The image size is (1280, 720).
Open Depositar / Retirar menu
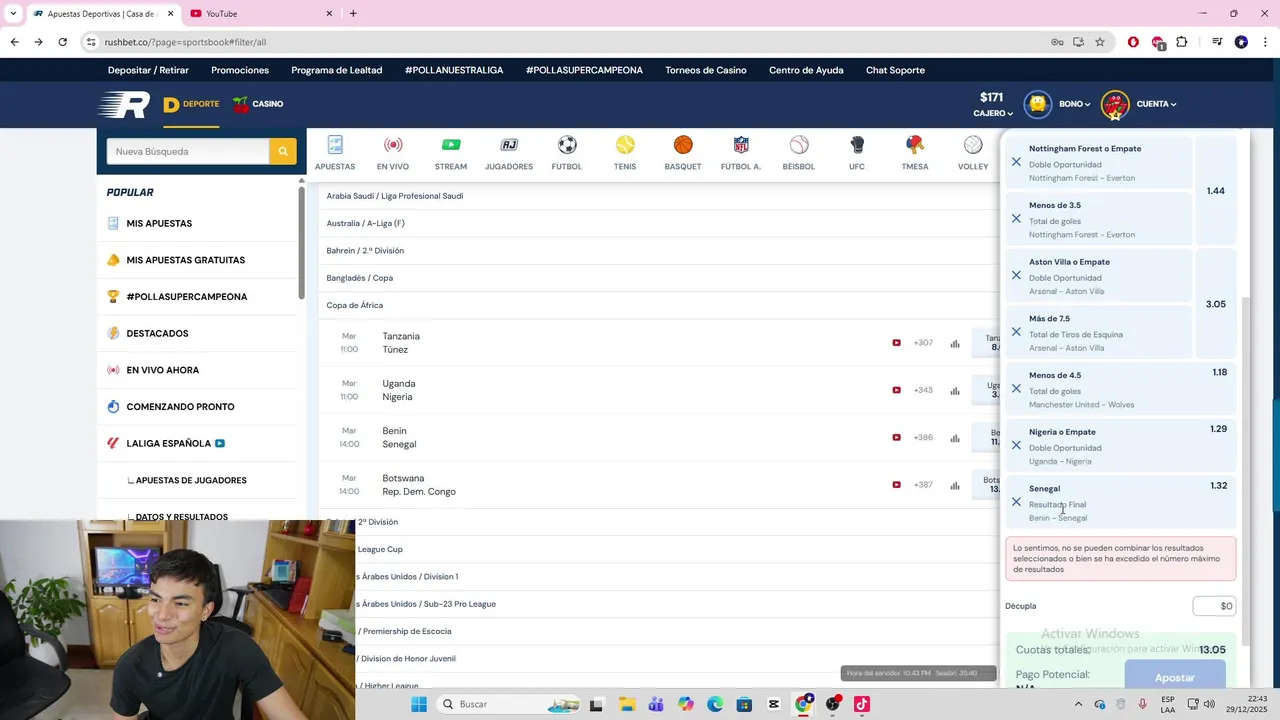point(148,70)
